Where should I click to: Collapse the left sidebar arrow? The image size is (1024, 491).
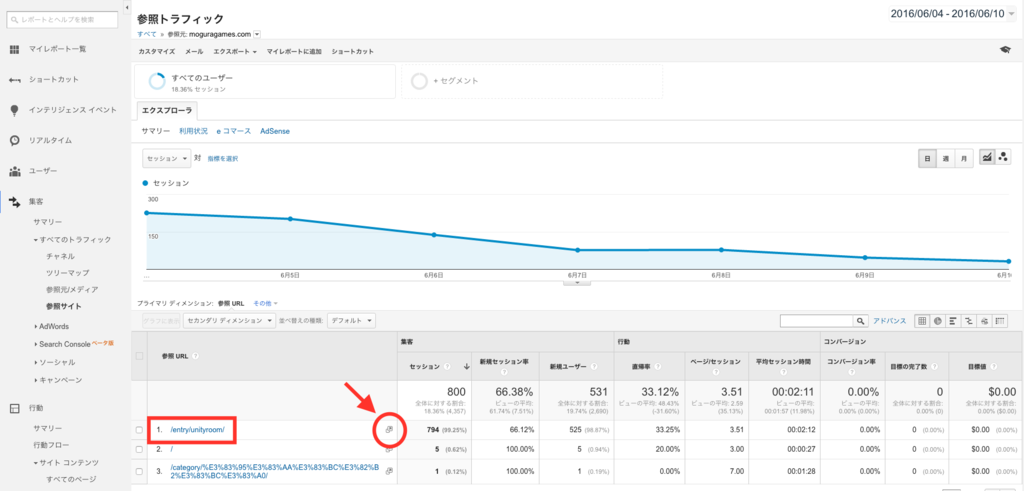(126, 7)
